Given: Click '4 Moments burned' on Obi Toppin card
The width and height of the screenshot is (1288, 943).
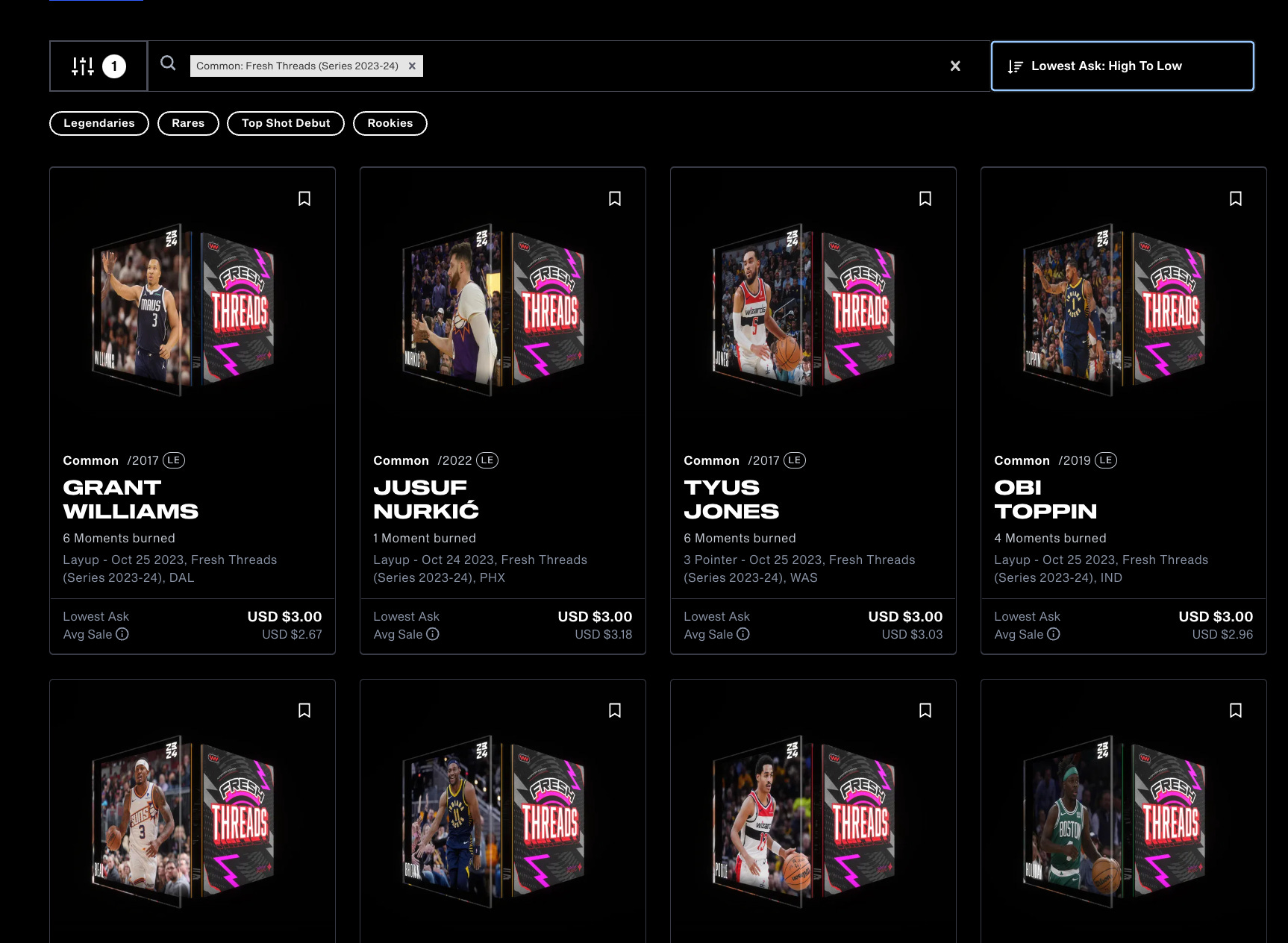Looking at the screenshot, I should pos(1050,538).
